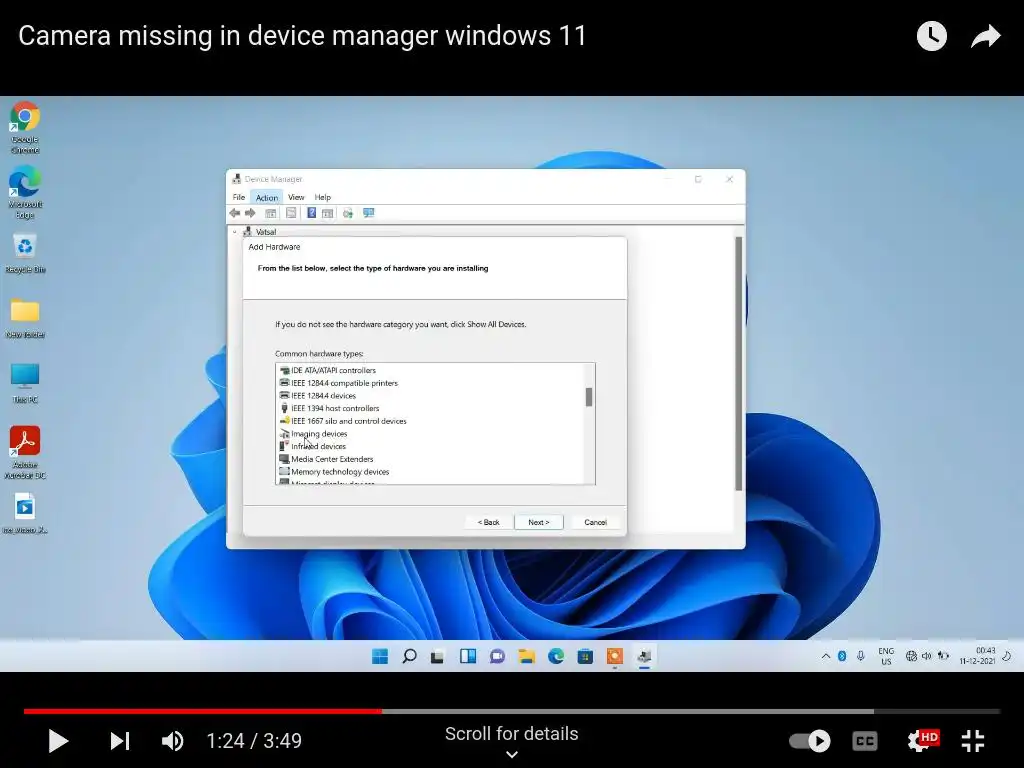
Task: Click the ENG US language indicator
Action: coord(886,656)
